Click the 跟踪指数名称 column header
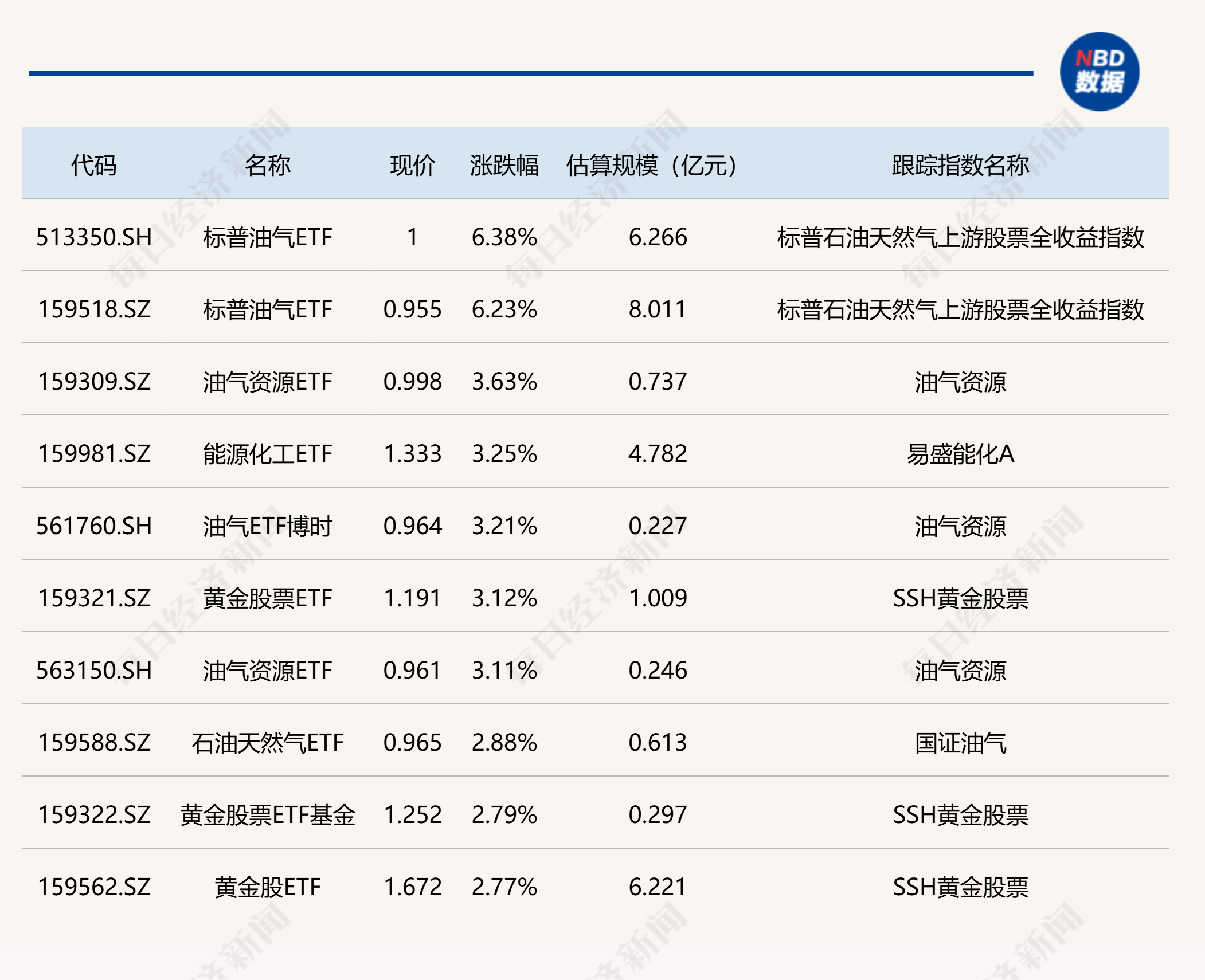Viewport: 1205px width, 980px height. (960, 165)
